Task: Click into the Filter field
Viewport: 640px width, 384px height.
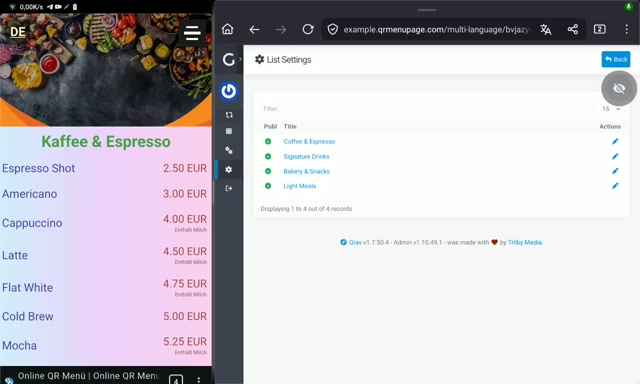Action: [x=426, y=109]
